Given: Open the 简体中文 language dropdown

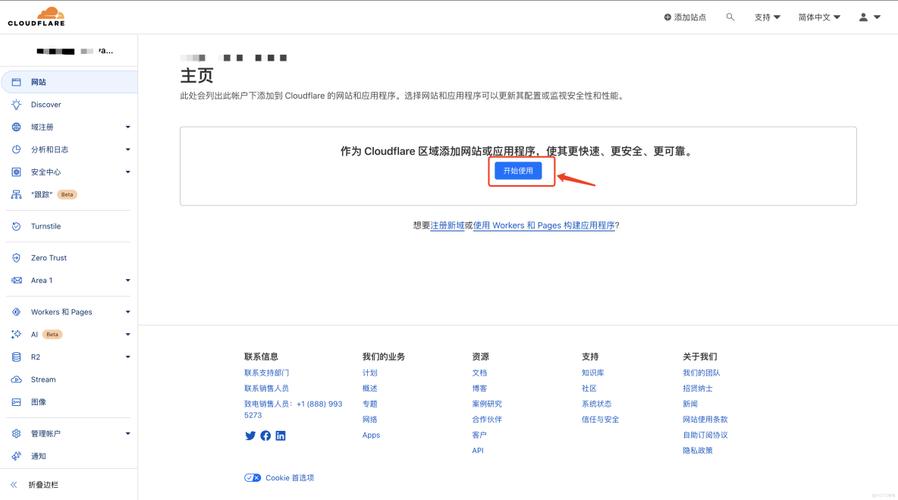Looking at the screenshot, I should [x=819, y=17].
